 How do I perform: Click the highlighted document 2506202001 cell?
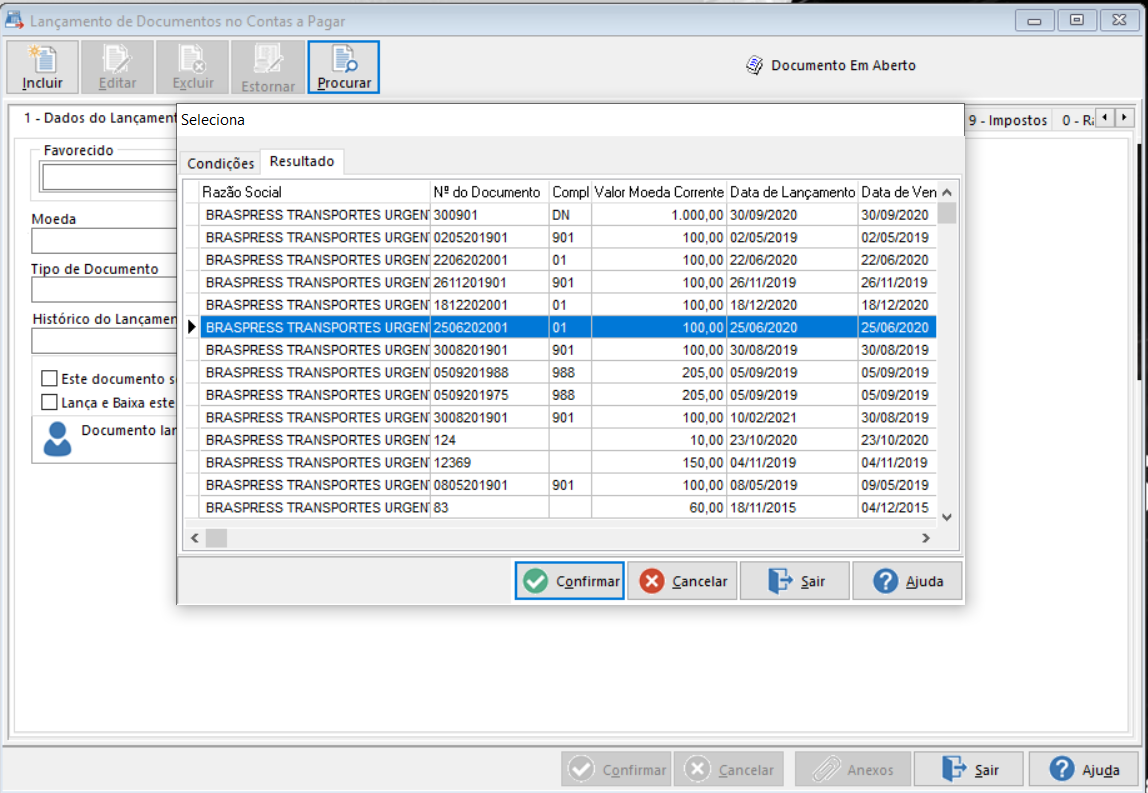489,327
